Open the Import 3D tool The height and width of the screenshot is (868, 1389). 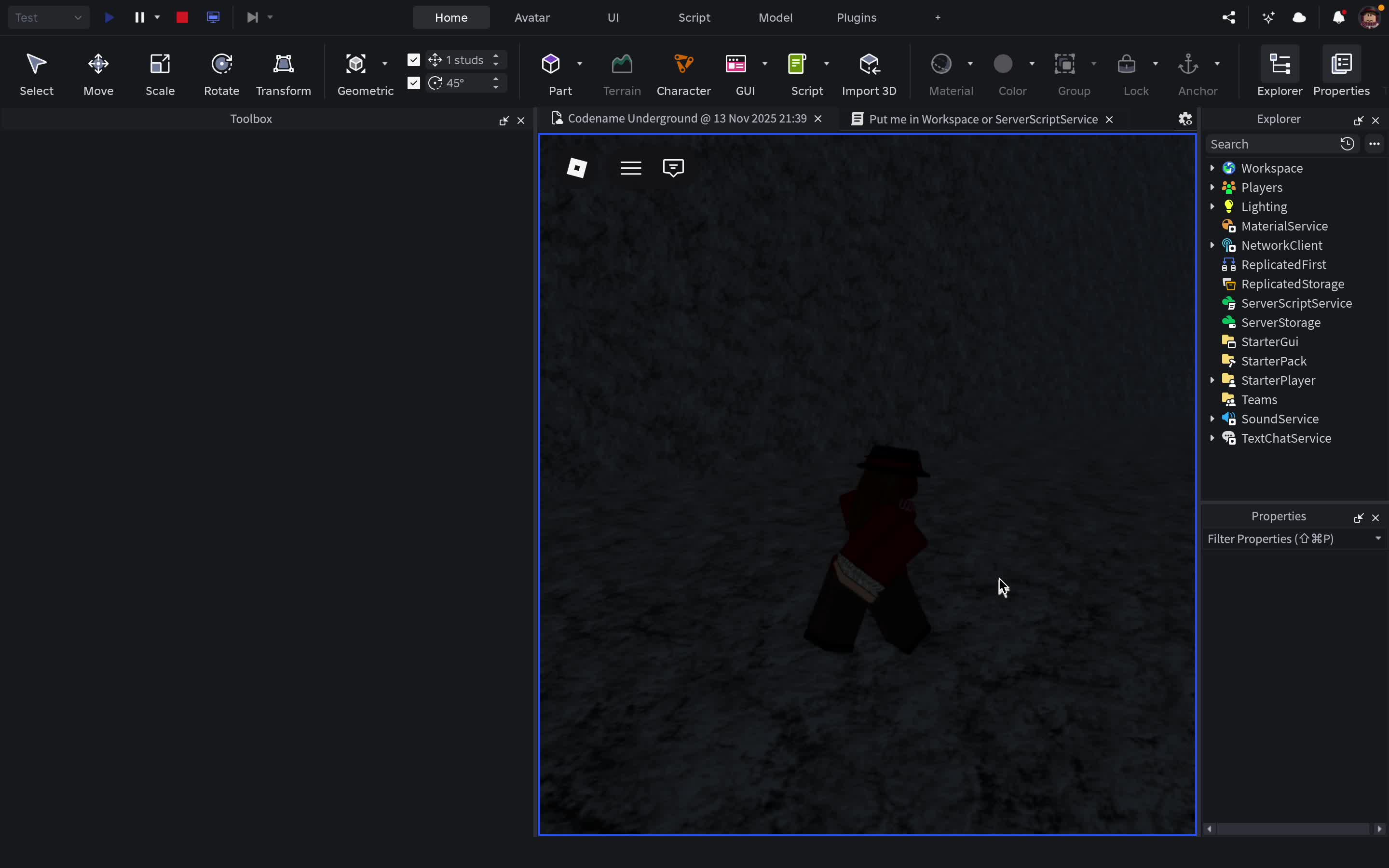pyautogui.click(x=869, y=72)
